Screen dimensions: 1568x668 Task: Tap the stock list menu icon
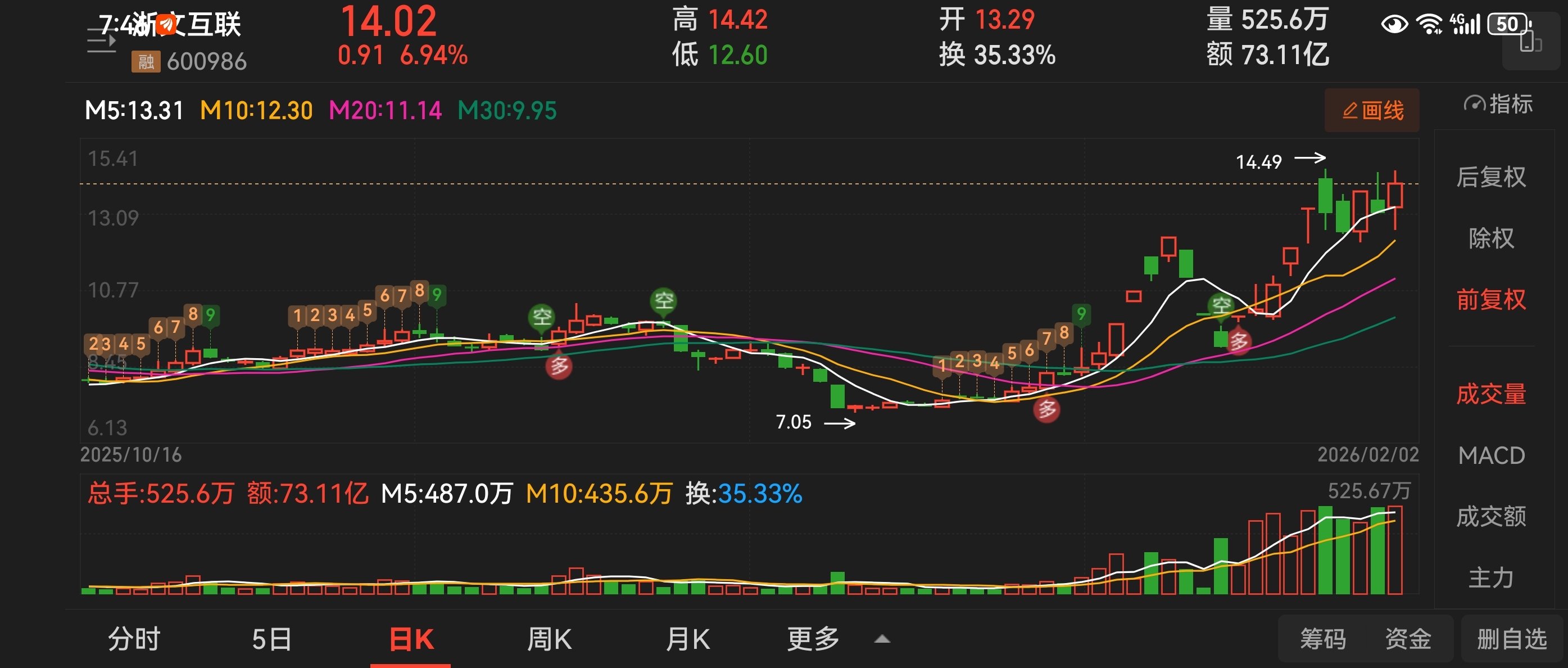click(x=101, y=41)
